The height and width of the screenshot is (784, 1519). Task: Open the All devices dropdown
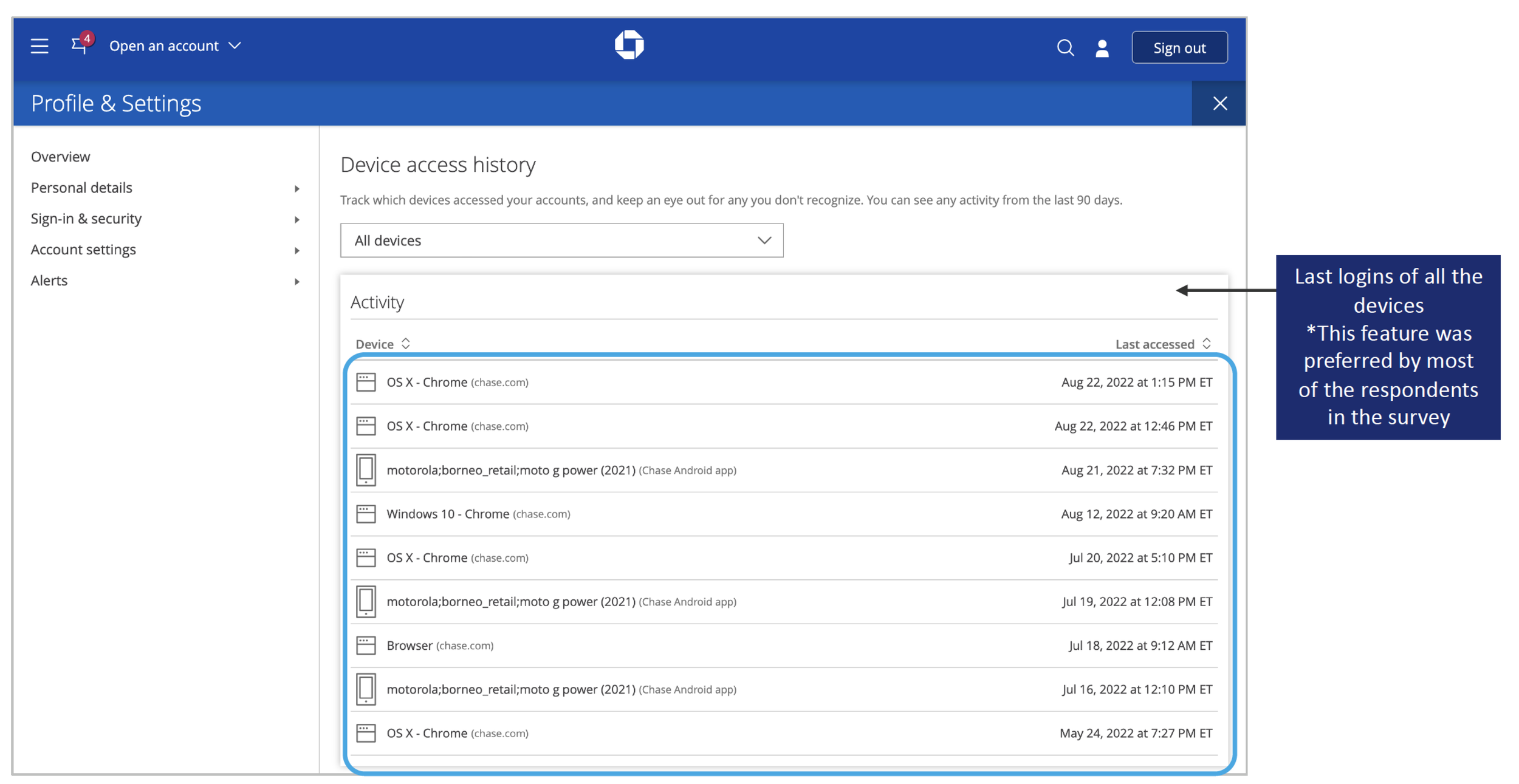[x=561, y=240]
